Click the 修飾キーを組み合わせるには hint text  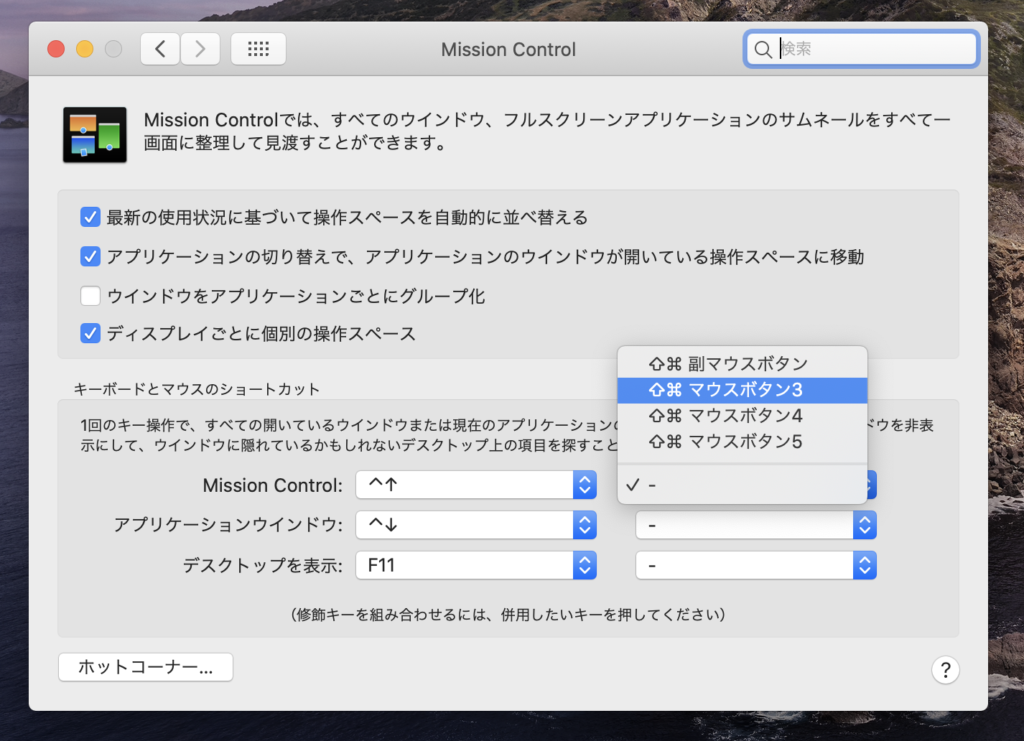[508, 615]
